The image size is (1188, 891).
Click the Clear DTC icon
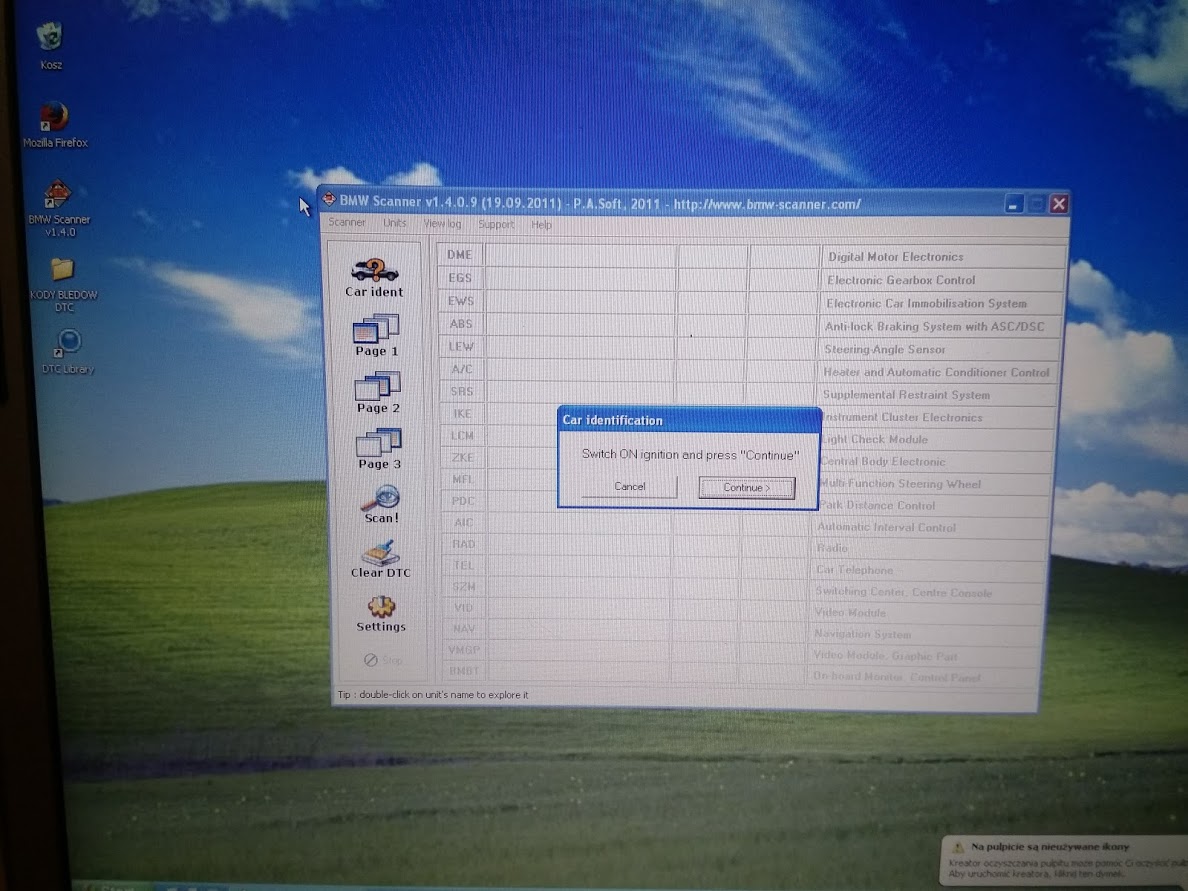(381, 553)
